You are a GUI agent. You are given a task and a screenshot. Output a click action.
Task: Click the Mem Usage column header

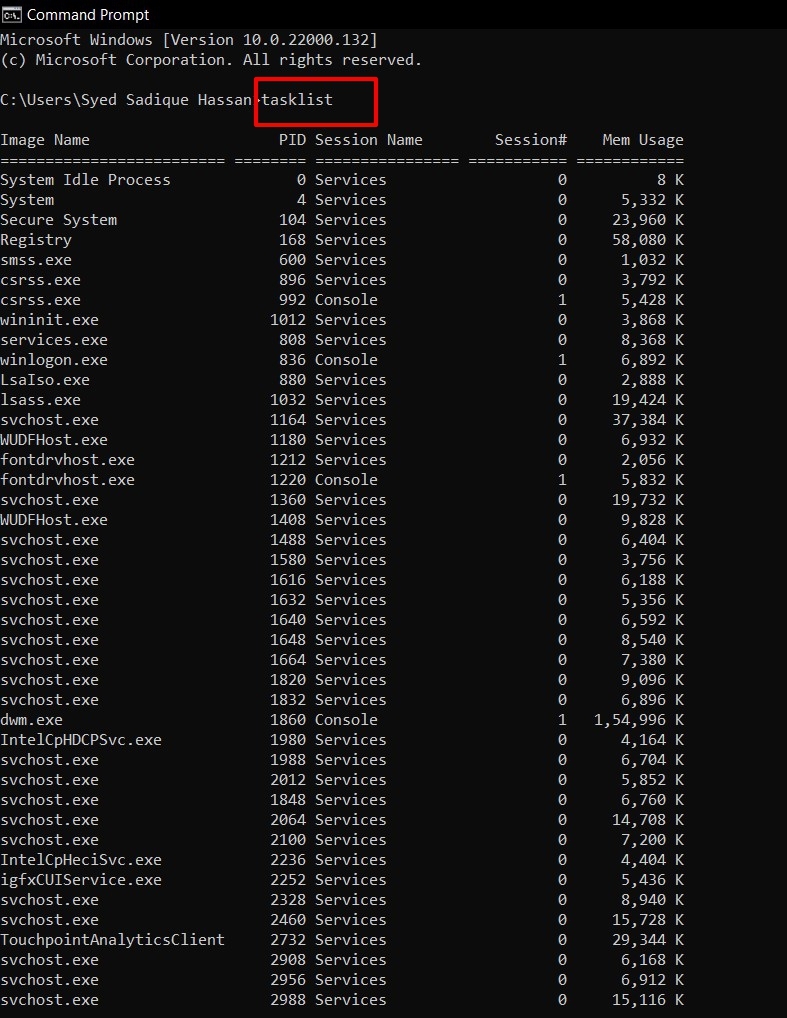(x=642, y=140)
